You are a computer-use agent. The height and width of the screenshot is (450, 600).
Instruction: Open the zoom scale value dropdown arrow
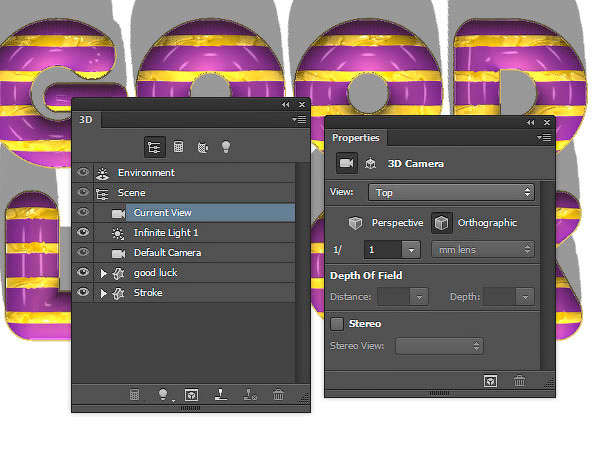tap(411, 250)
